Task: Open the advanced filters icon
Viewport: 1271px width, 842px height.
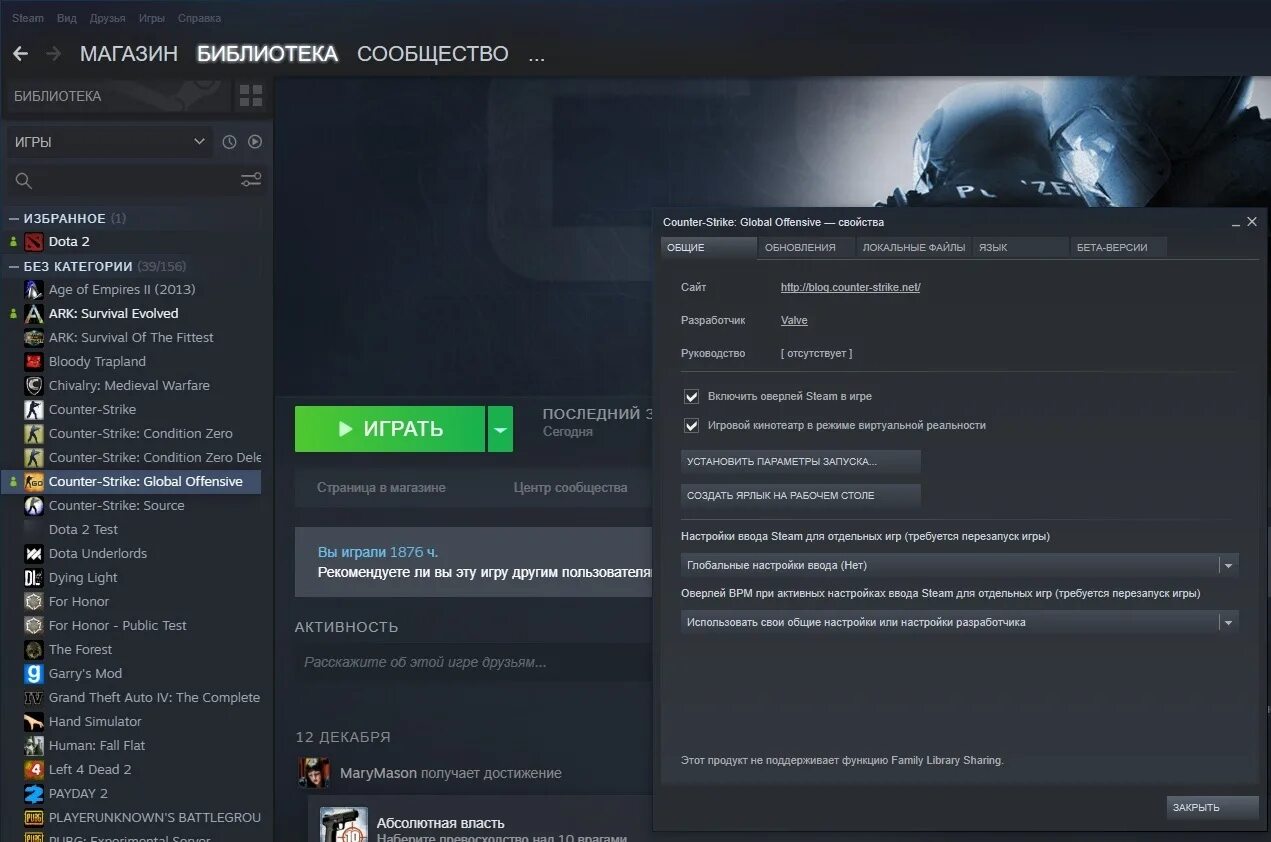Action: point(251,180)
